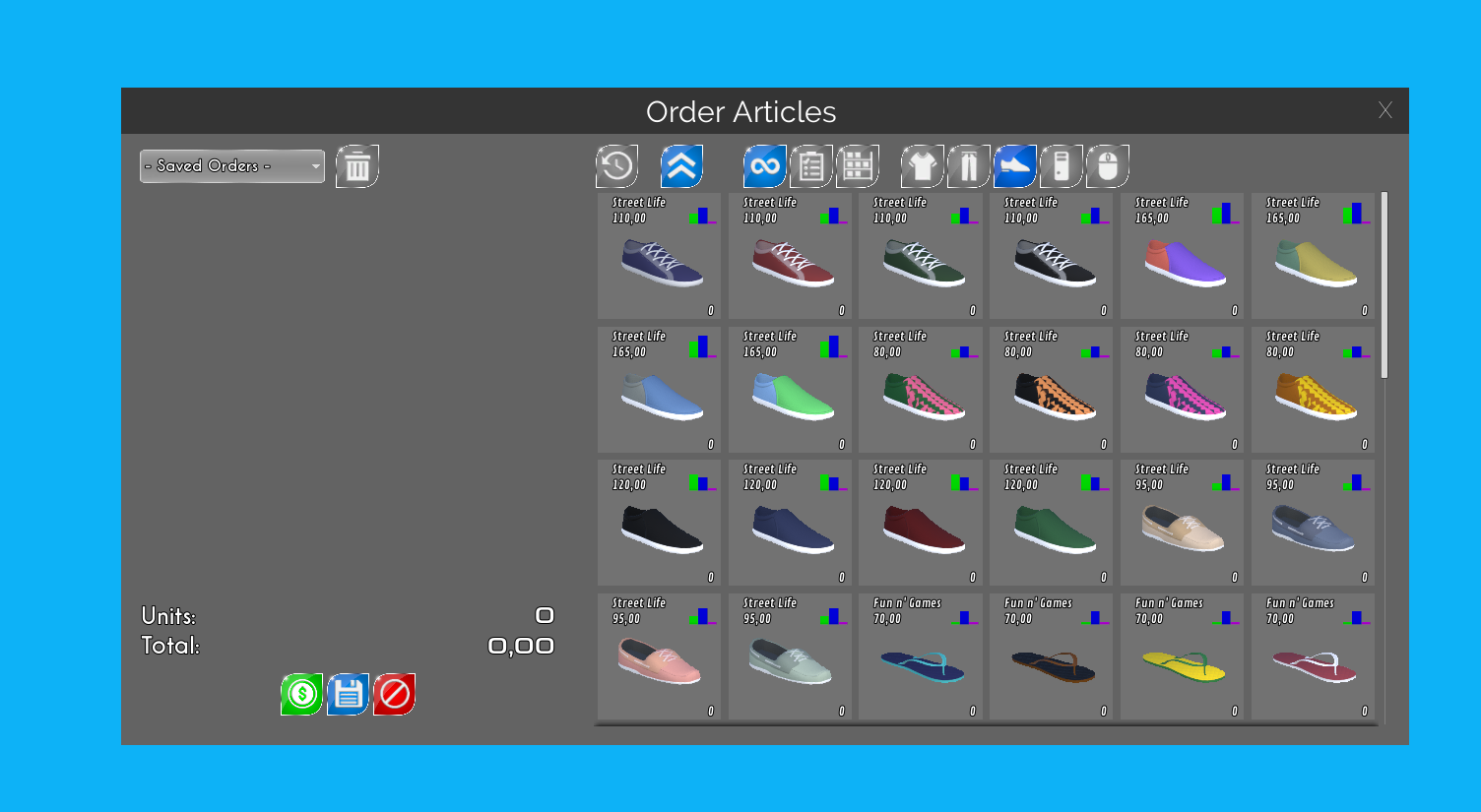1481x812 pixels.
Task: Toggle the computer tower category filter
Action: [x=1061, y=166]
